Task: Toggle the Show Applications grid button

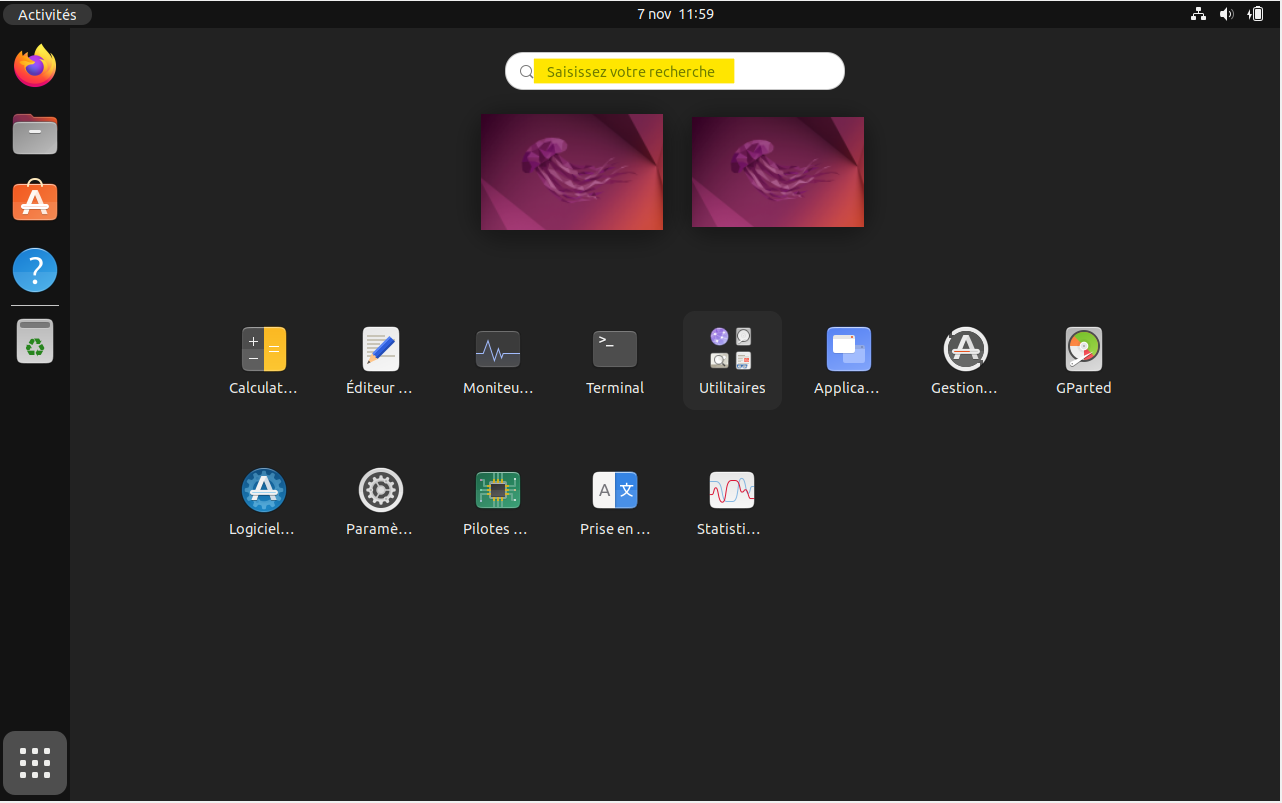Action: pyautogui.click(x=35, y=763)
